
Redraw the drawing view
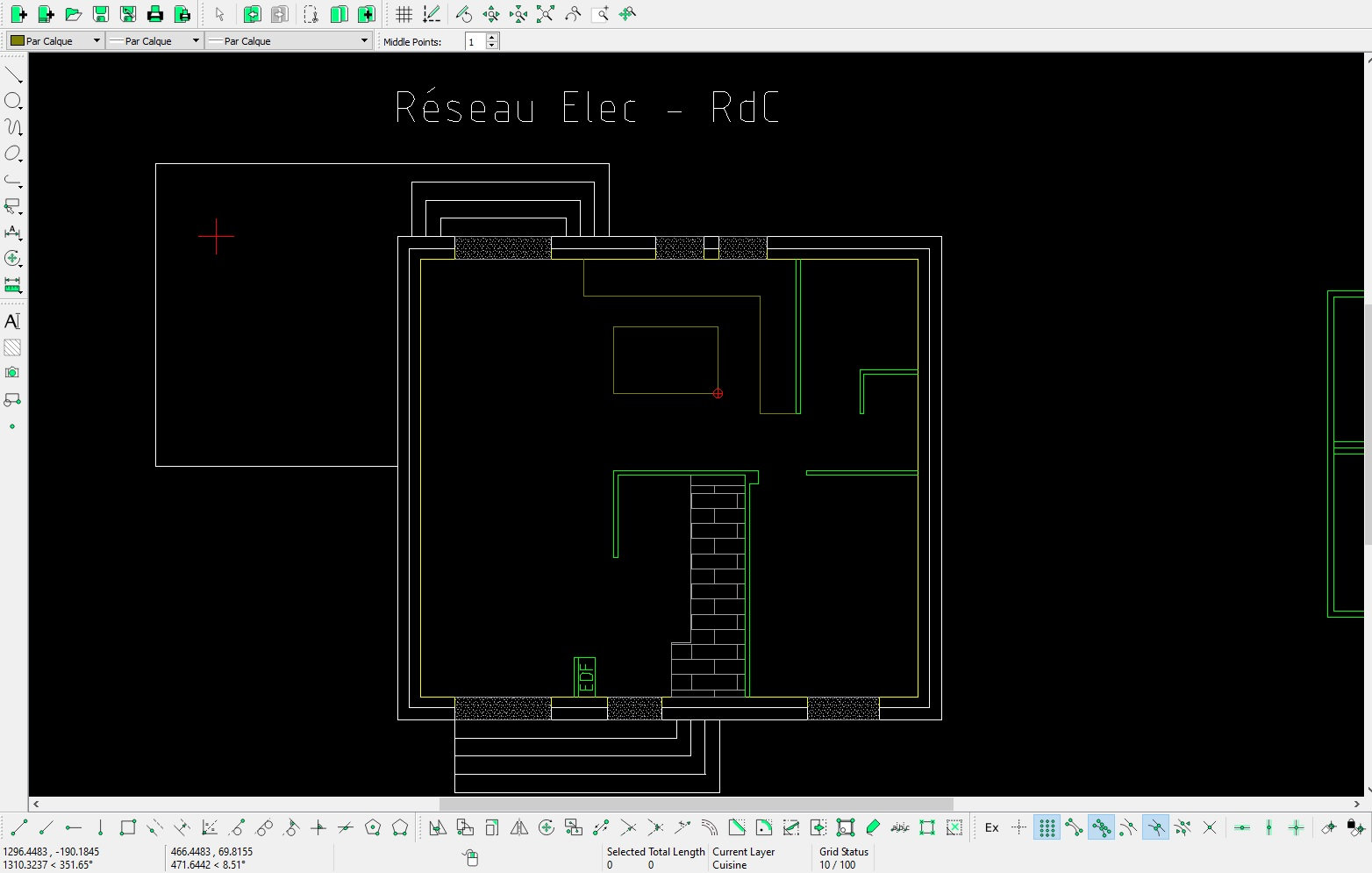point(464,14)
